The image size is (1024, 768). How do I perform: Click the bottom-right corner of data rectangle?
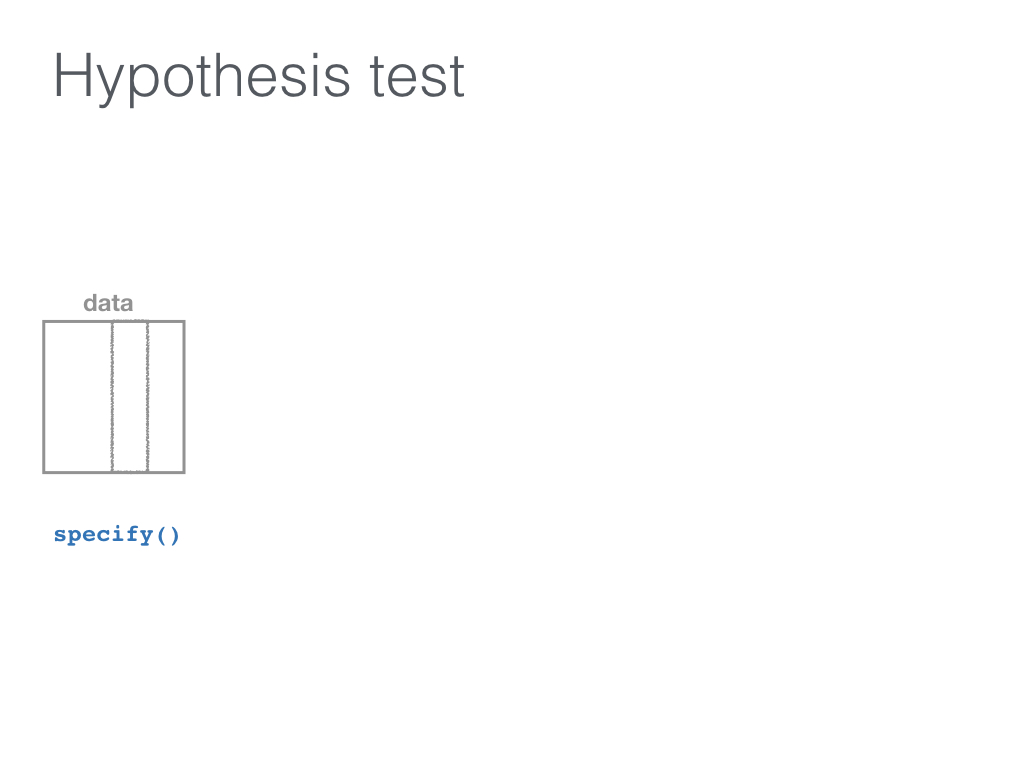click(184, 472)
